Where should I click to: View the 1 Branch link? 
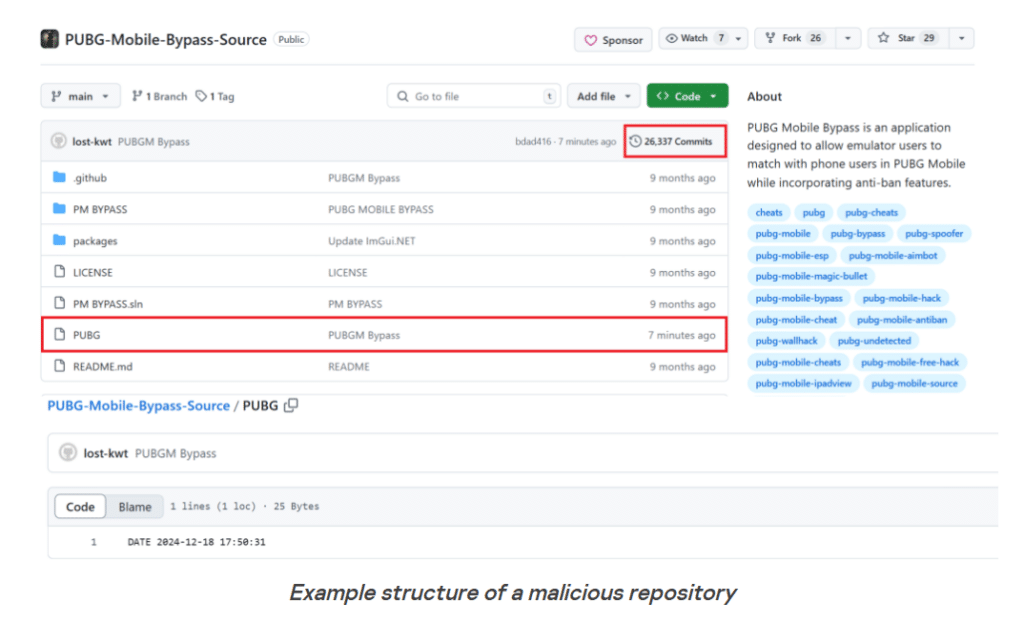[x=159, y=97]
